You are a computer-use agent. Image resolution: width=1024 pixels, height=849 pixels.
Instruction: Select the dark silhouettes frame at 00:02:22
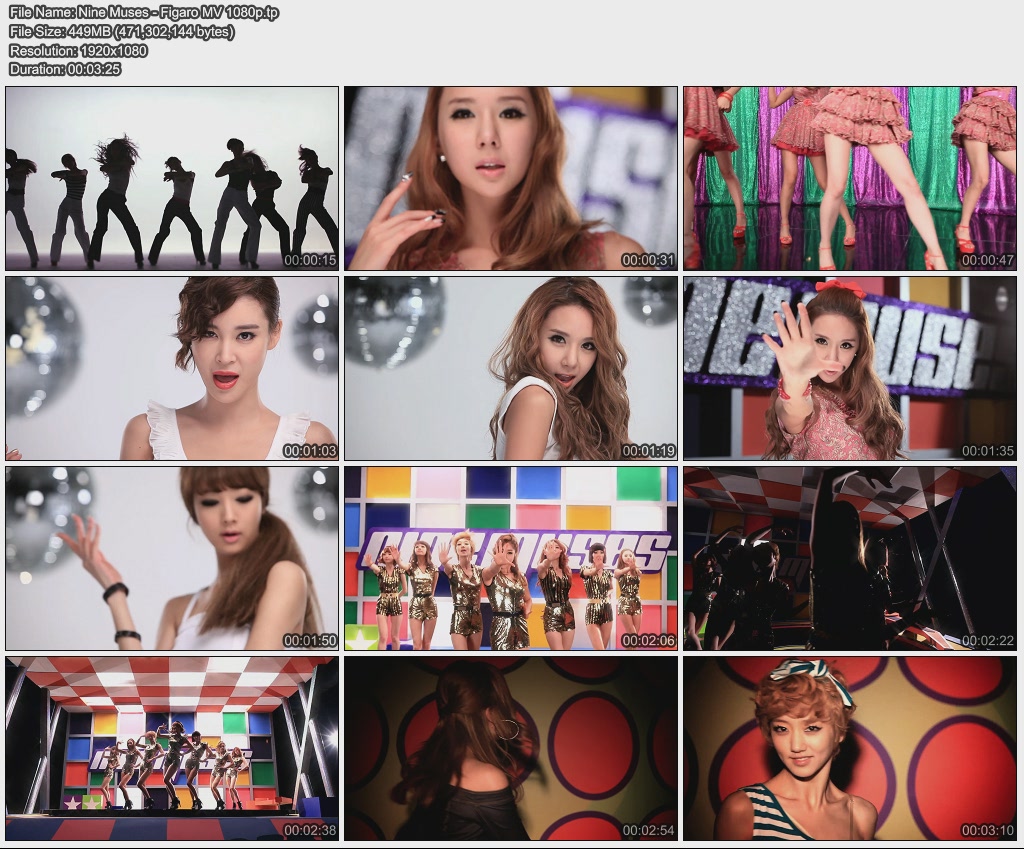click(851, 558)
